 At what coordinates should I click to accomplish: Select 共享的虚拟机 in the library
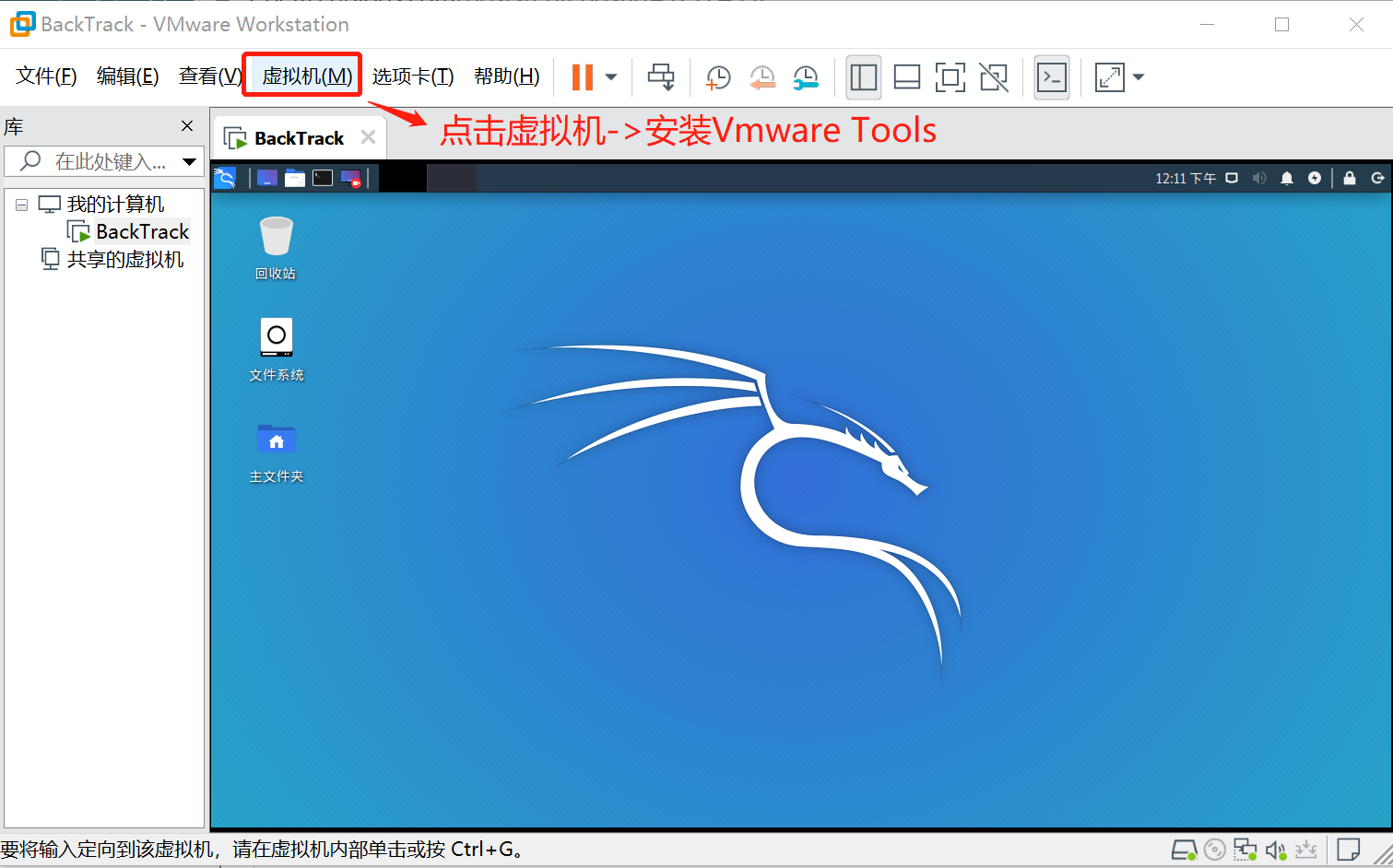124,259
